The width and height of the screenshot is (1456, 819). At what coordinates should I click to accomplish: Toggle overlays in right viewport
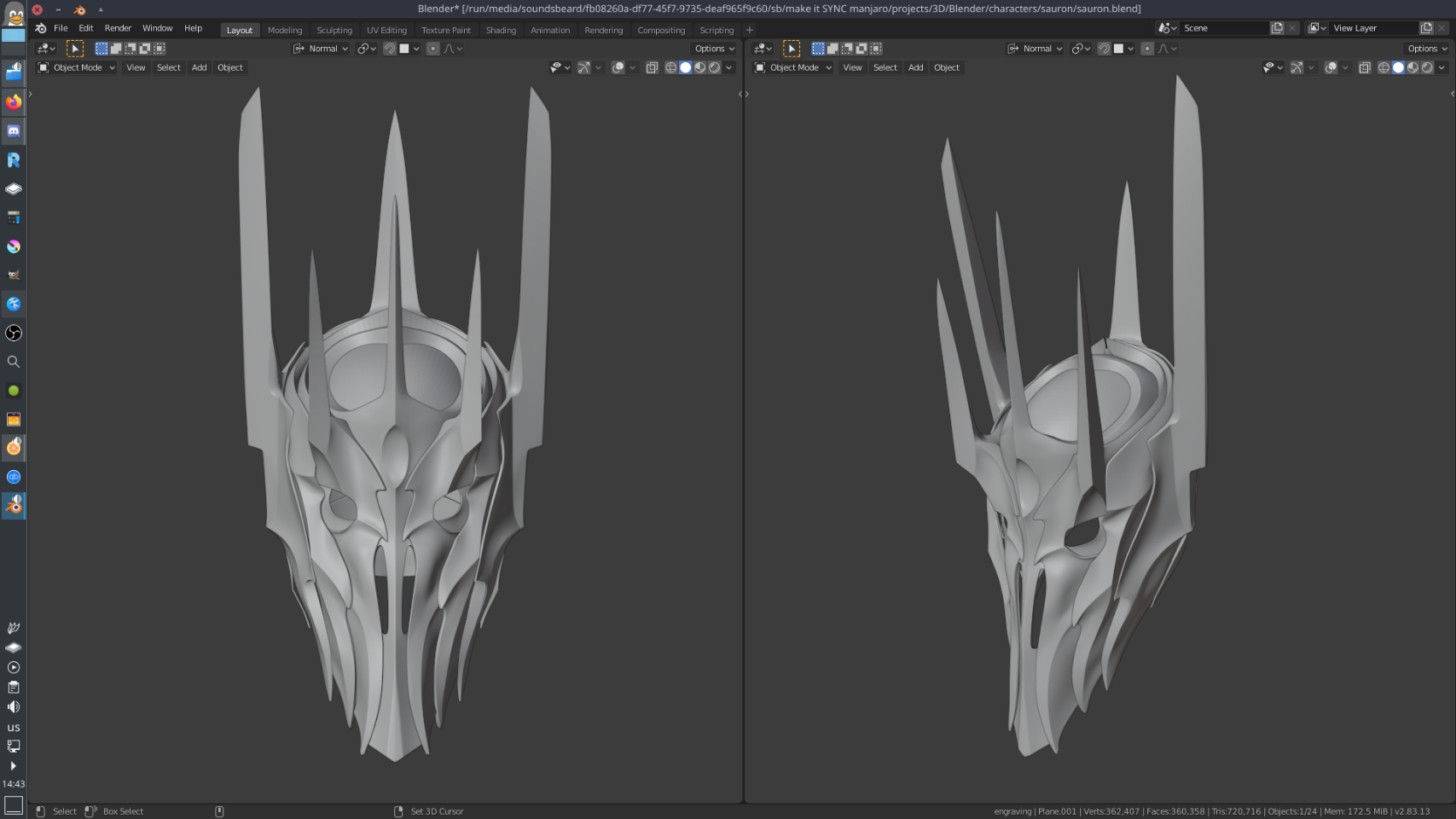point(1331,67)
